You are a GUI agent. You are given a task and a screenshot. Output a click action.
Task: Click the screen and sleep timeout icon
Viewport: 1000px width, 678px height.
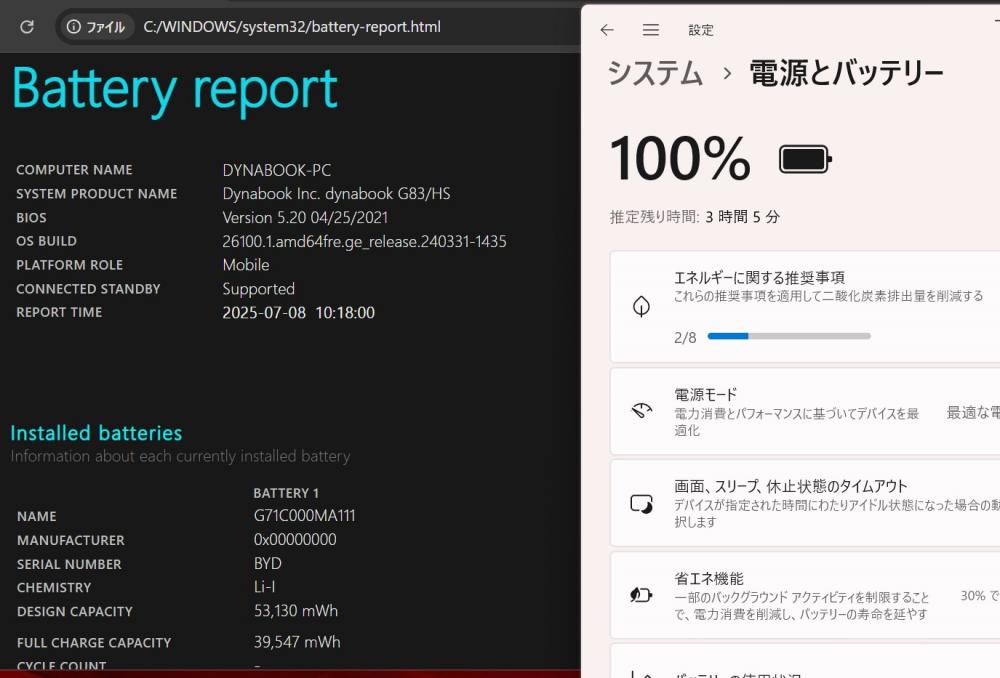coord(641,504)
